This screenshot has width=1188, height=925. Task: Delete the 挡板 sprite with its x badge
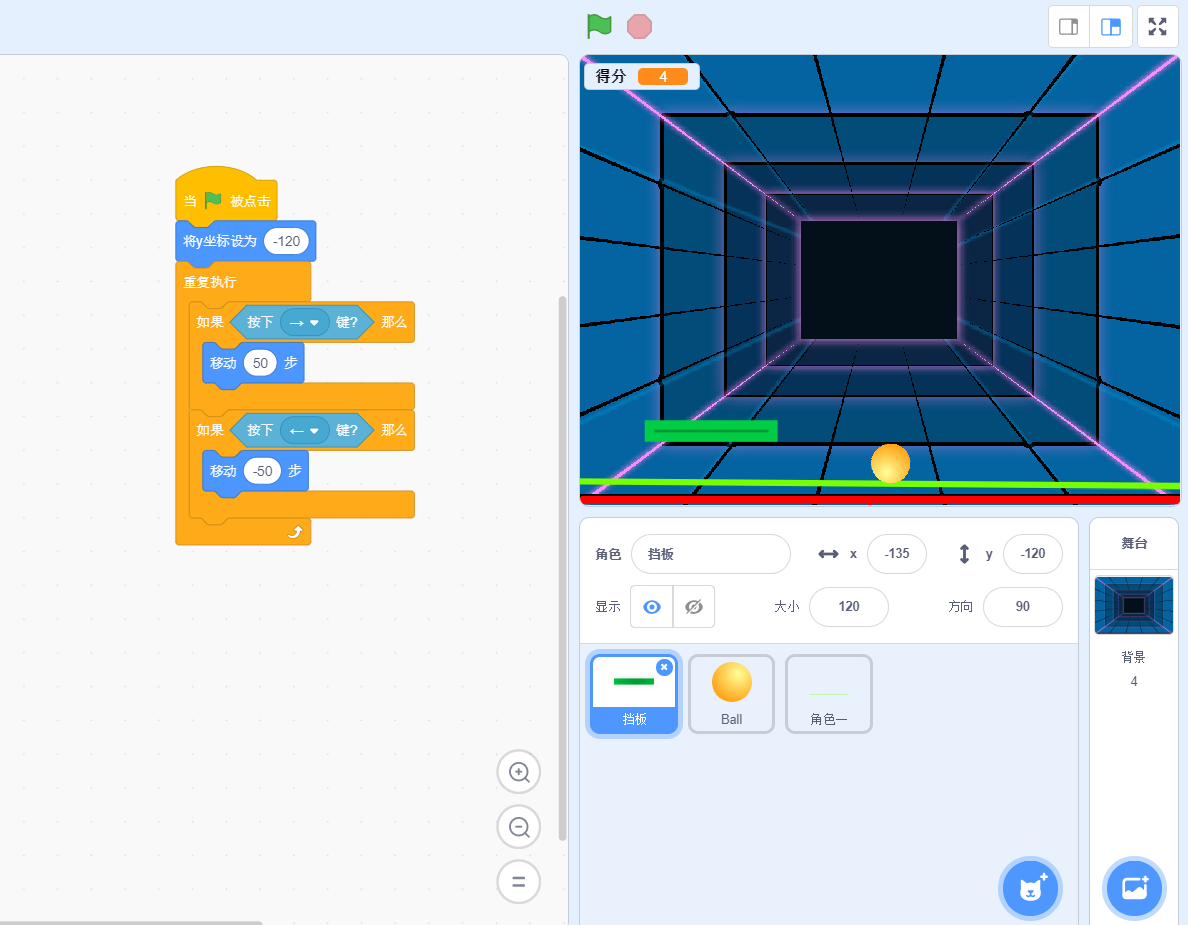pyautogui.click(x=664, y=667)
